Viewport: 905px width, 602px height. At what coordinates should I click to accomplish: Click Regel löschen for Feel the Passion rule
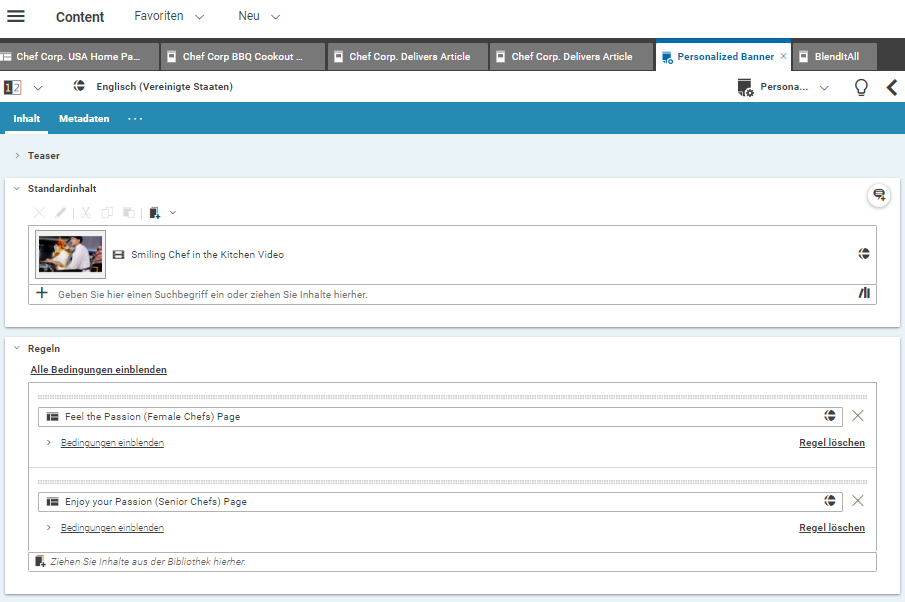831,443
